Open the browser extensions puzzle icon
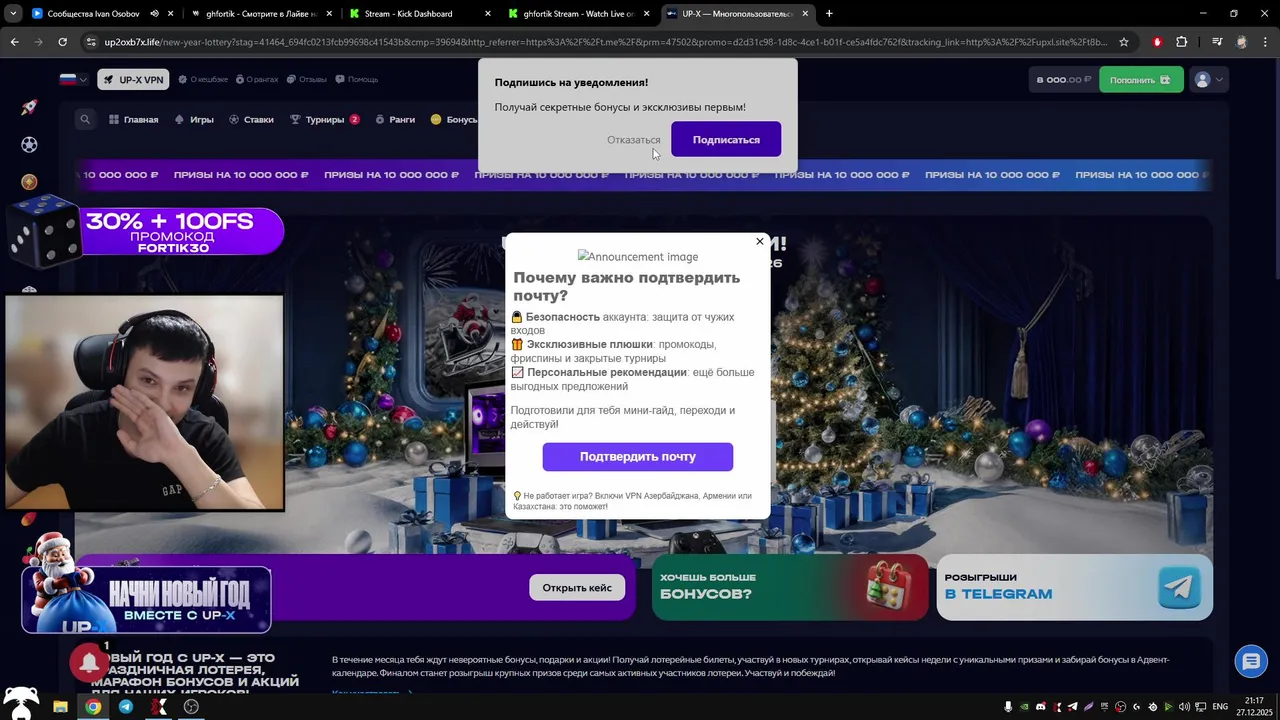This screenshot has height=720, width=1280. pyautogui.click(x=1182, y=42)
